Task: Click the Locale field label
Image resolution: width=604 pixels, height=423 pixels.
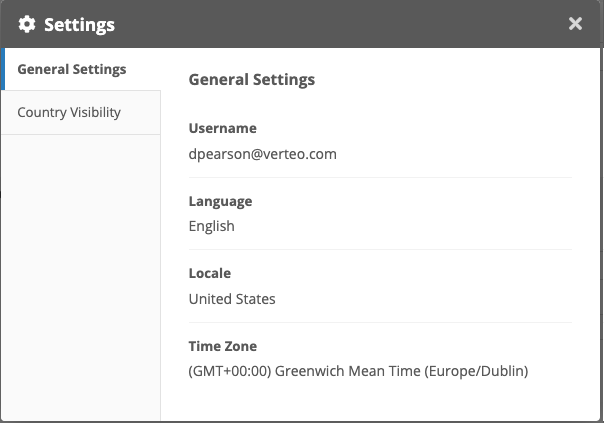Action: click(209, 273)
